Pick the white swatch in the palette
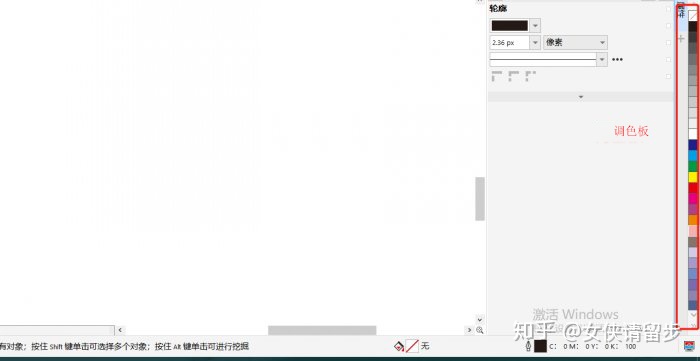The width and height of the screenshot is (700, 361). [693, 134]
